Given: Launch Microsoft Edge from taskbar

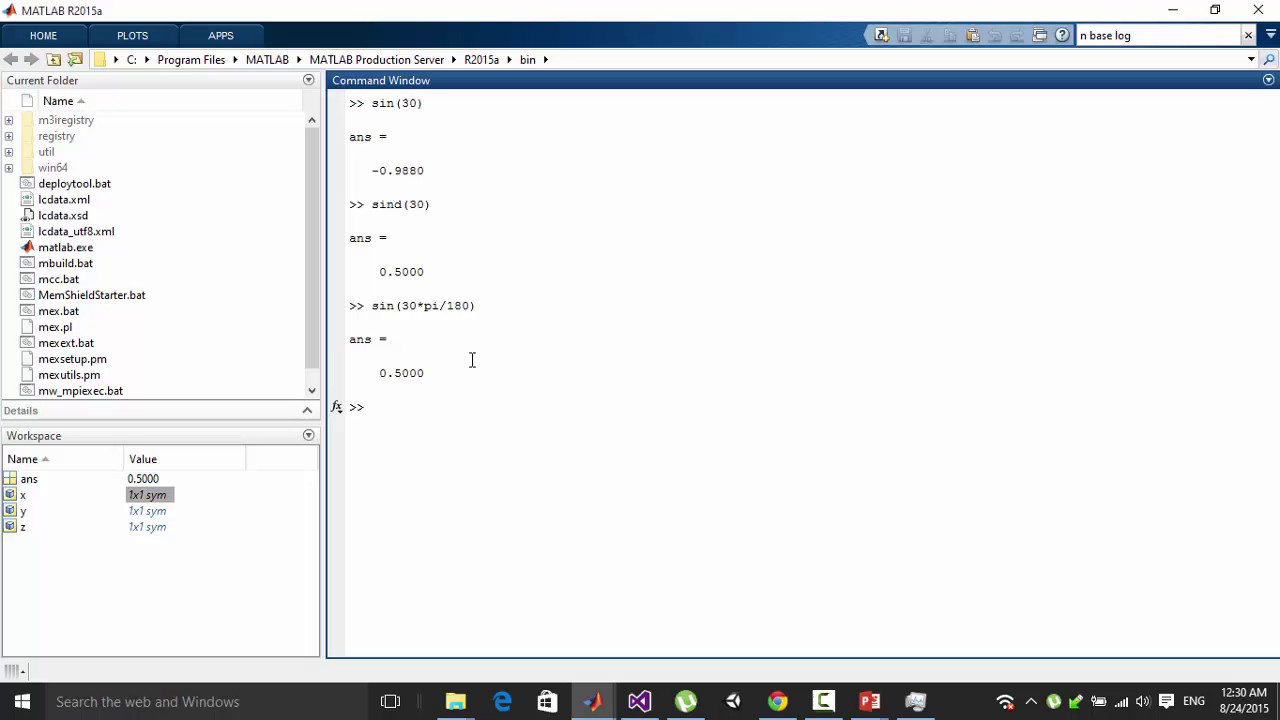Looking at the screenshot, I should point(502,701).
